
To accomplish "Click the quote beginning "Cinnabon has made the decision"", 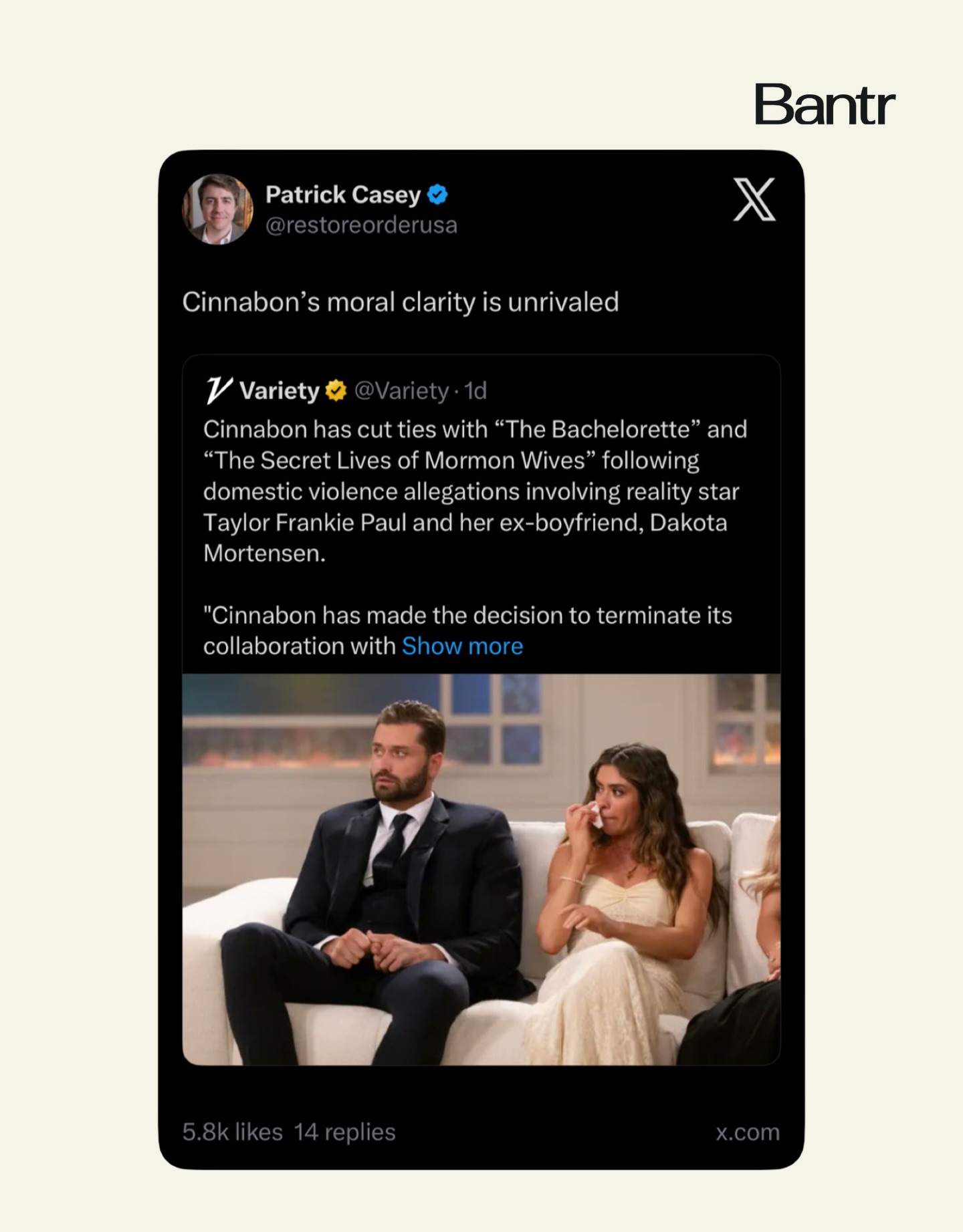I will (467, 616).
